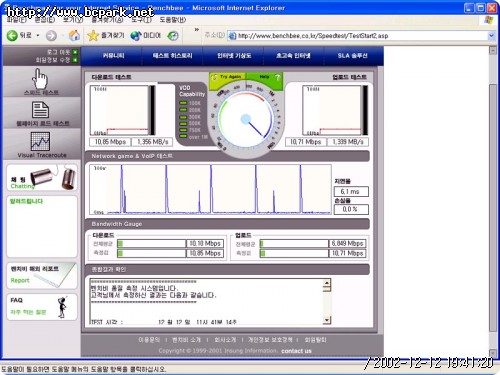Click the Windows flag logo icon
The image size is (500, 375).
click(488, 20)
